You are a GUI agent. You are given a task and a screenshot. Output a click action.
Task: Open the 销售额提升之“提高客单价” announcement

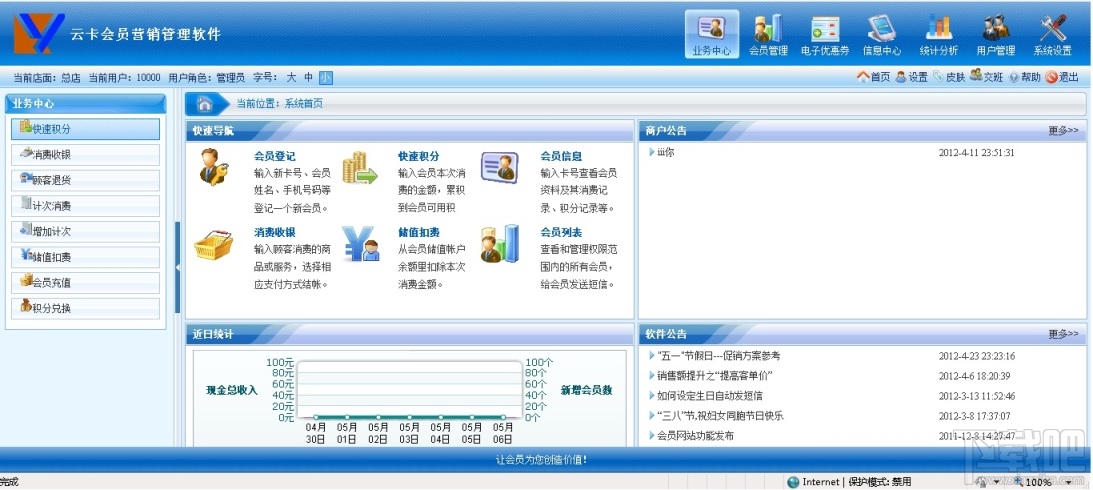point(714,376)
